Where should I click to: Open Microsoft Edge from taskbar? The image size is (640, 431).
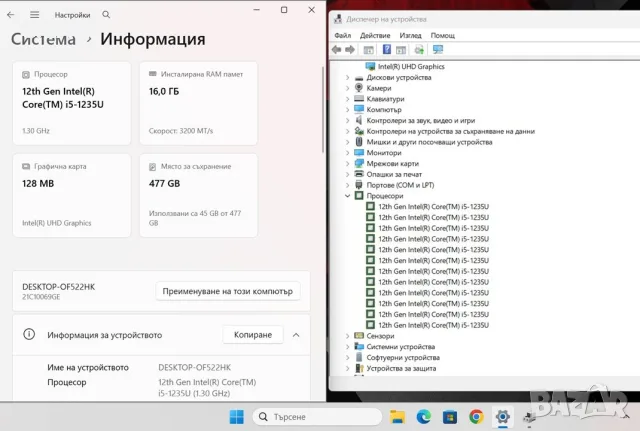424,417
